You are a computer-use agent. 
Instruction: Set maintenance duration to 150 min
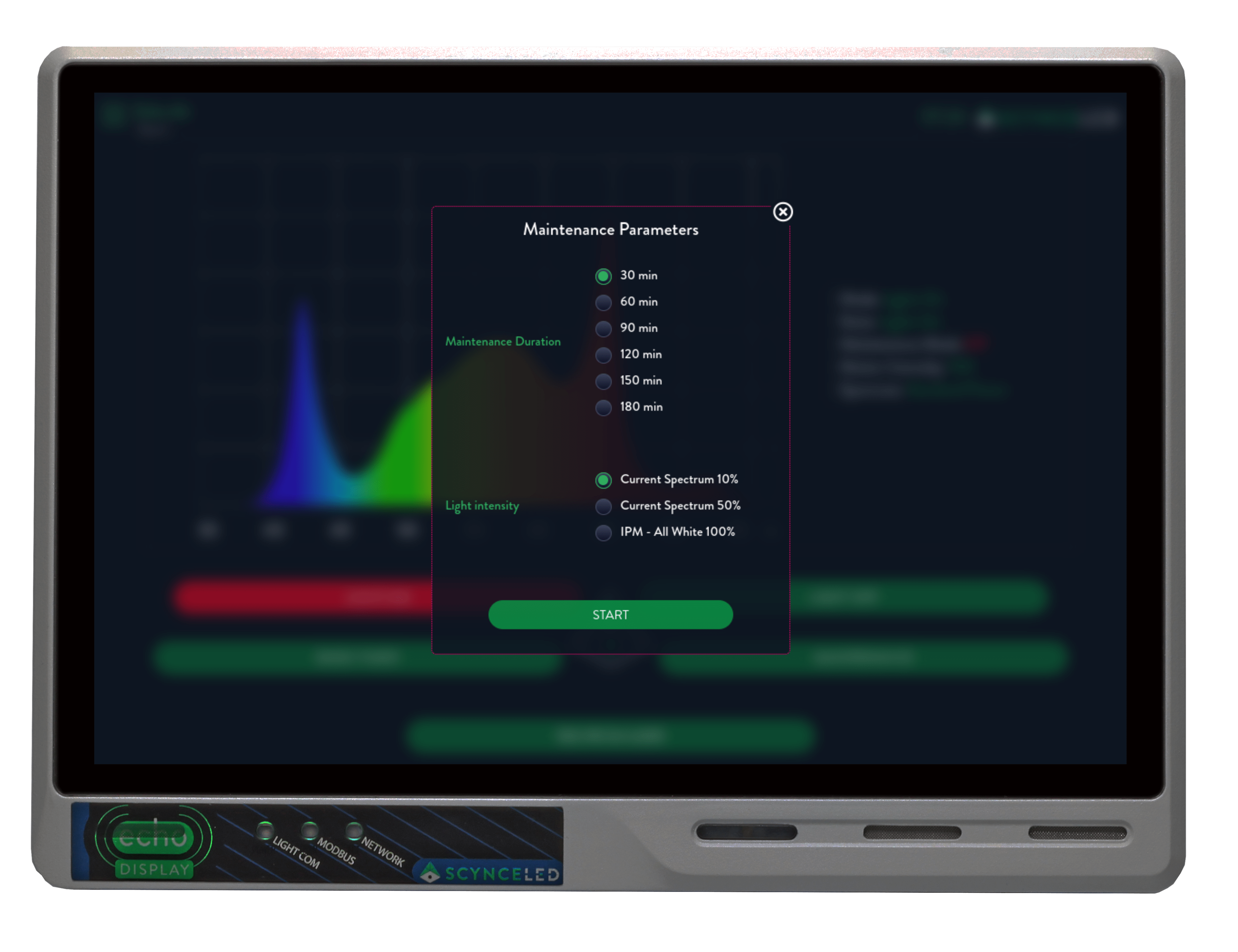[x=603, y=381]
